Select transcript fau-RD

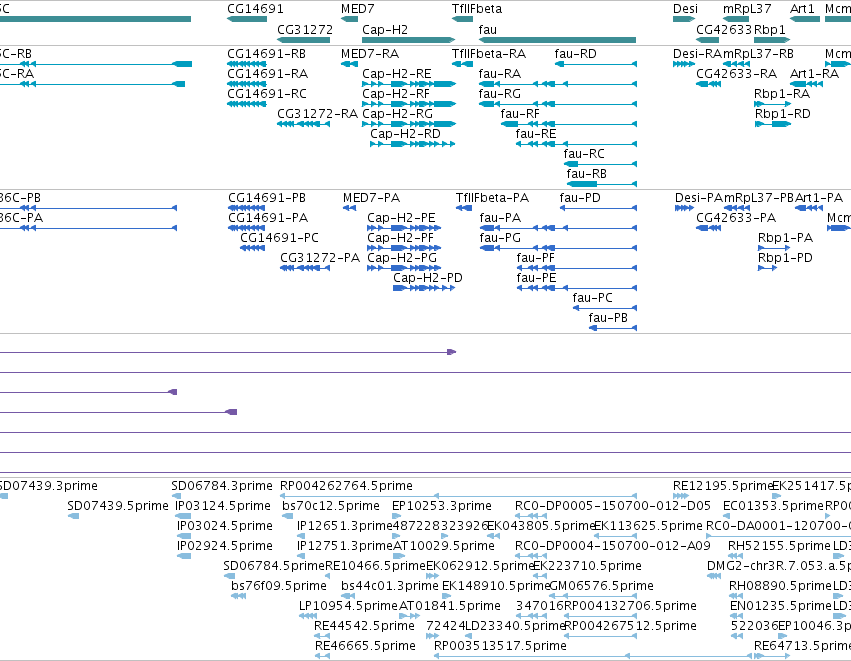coord(596,64)
